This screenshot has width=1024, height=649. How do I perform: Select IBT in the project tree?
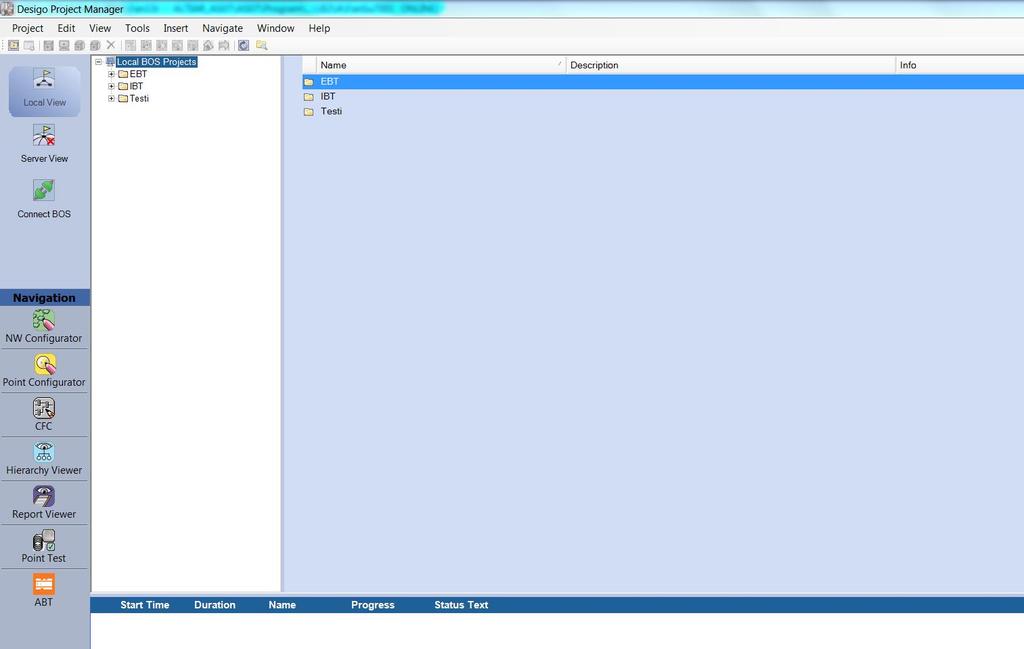coord(136,86)
